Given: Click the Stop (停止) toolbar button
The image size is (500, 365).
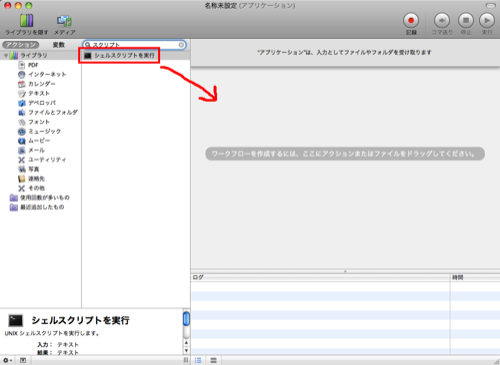Looking at the screenshot, I should point(466,21).
